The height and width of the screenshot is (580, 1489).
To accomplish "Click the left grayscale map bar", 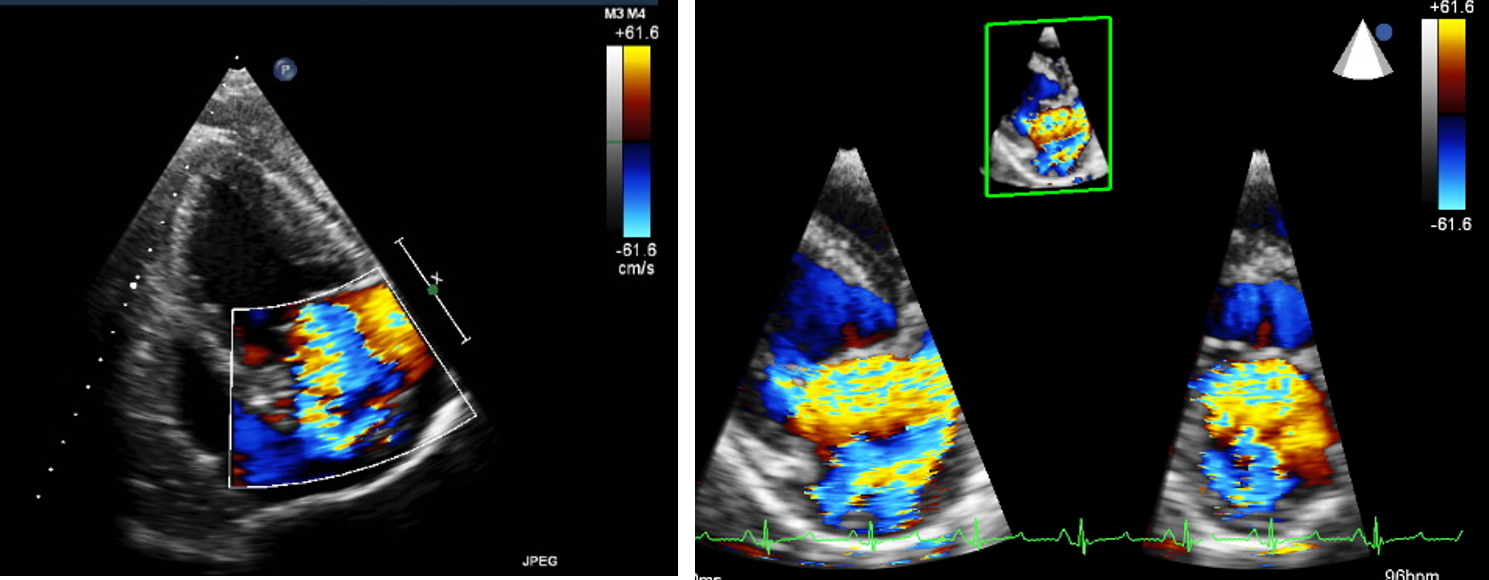I will point(613,141).
